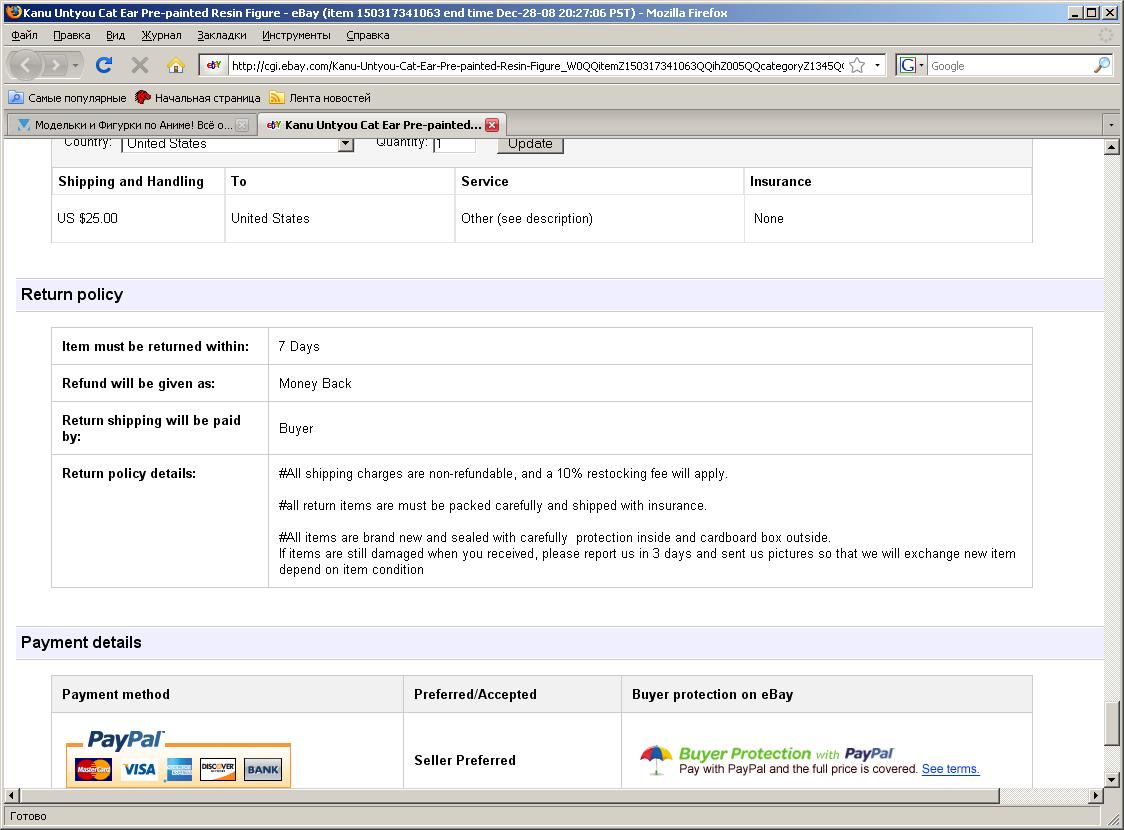Close the Kanu Untyou eBay tab
Image resolution: width=1124 pixels, height=830 pixels.
pos(491,125)
